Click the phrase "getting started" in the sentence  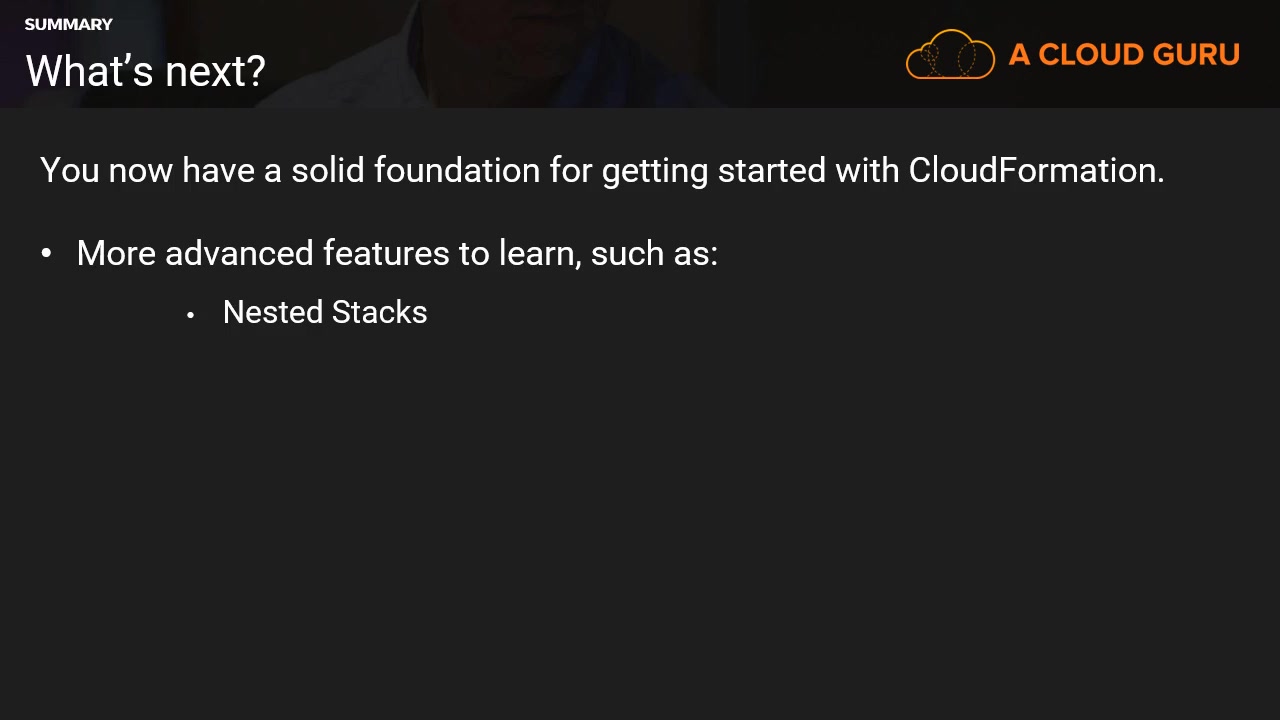tap(713, 170)
